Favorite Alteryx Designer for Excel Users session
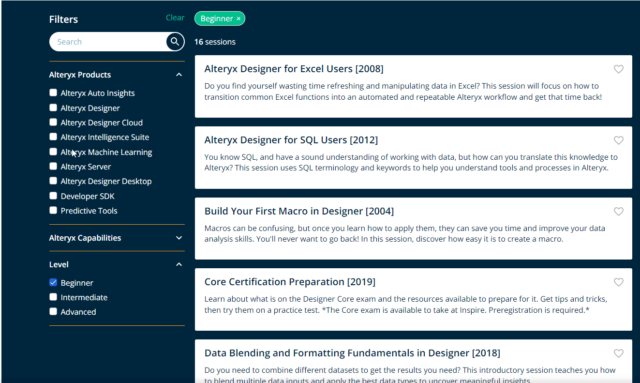Viewport: 640px width, 383px height. [618, 69]
